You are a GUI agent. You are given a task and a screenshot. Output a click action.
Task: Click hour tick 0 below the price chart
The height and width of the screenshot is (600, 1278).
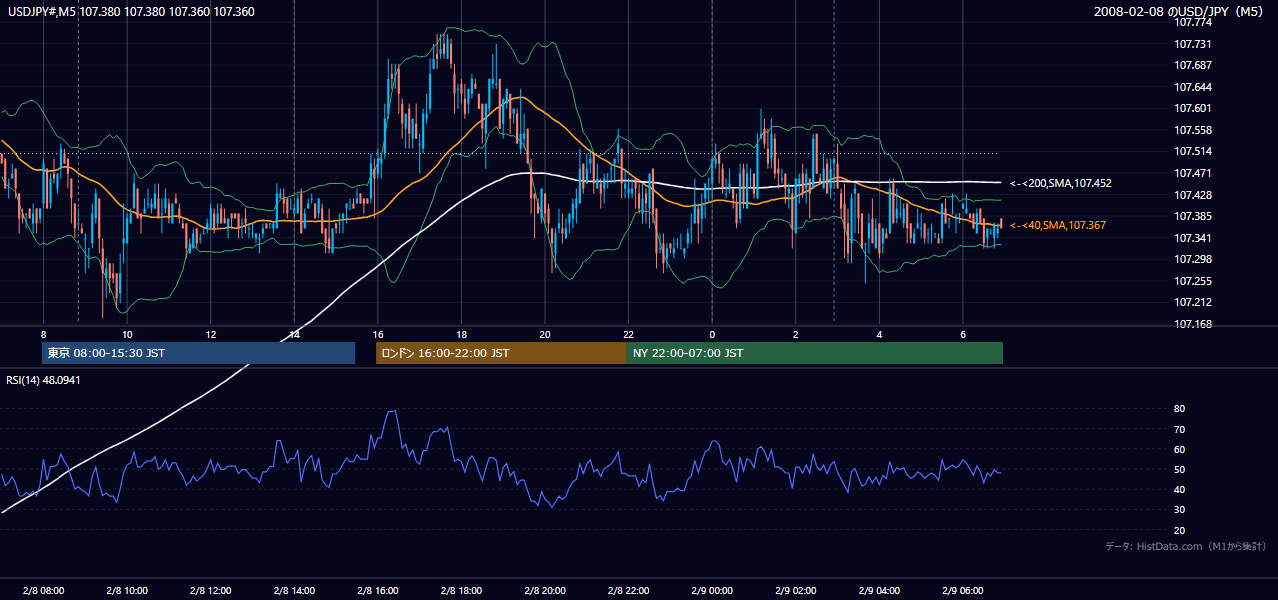pos(712,334)
